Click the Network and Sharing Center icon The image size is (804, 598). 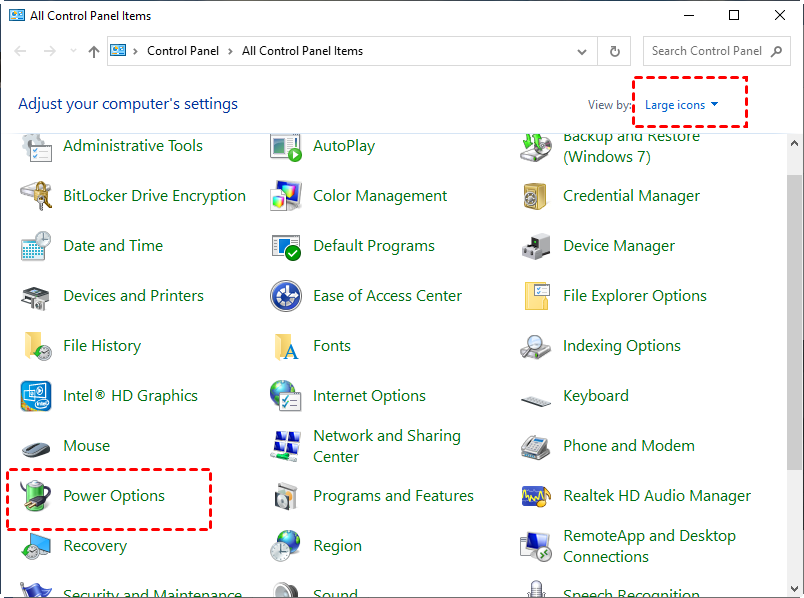[286, 446]
